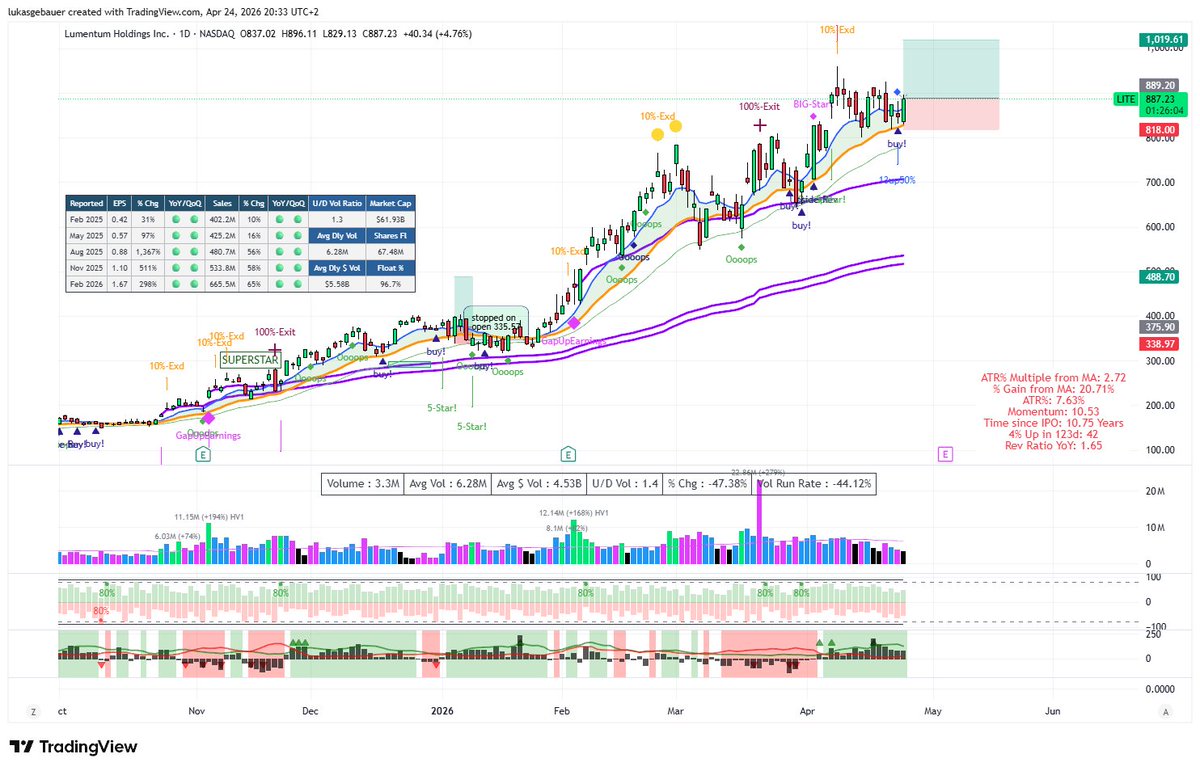Viewport: 1200px width, 771px height.
Task: Click the gray 889.20 price label
Action: pyautogui.click(x=1158, y=86)
